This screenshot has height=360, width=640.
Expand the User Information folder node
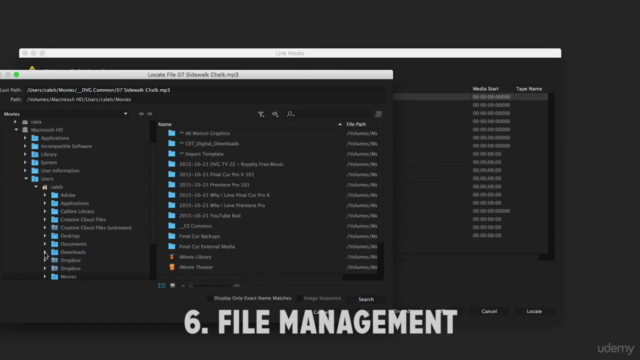coord(25,171)
